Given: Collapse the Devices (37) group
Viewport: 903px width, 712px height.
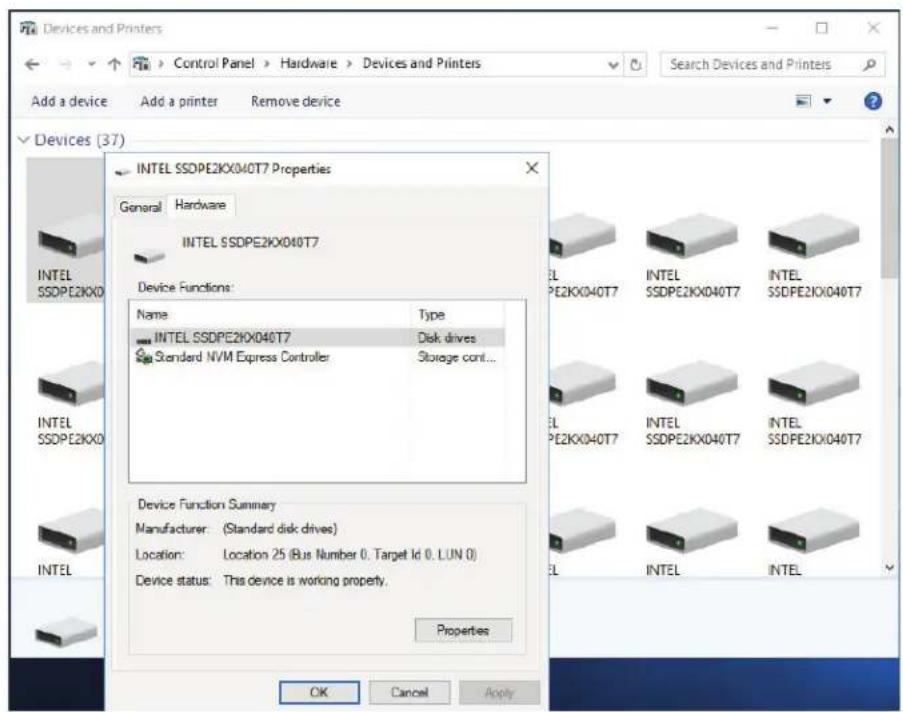Looking at the screenshot, I should [x=24, y=140].
